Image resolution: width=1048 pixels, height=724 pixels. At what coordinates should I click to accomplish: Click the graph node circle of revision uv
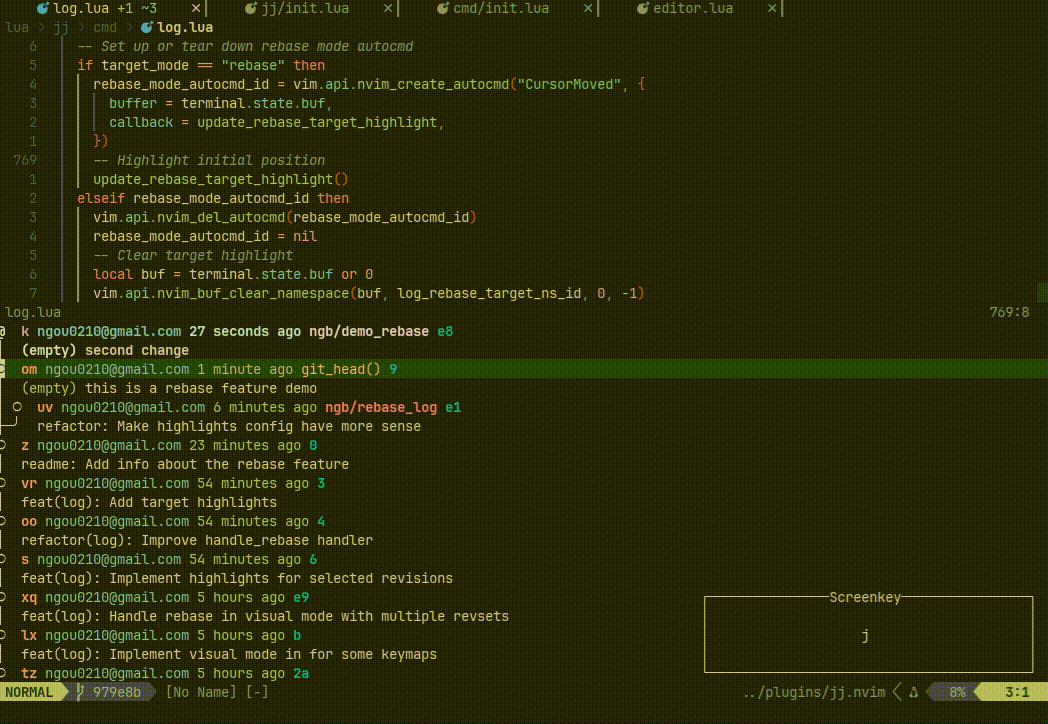[17, 406]
